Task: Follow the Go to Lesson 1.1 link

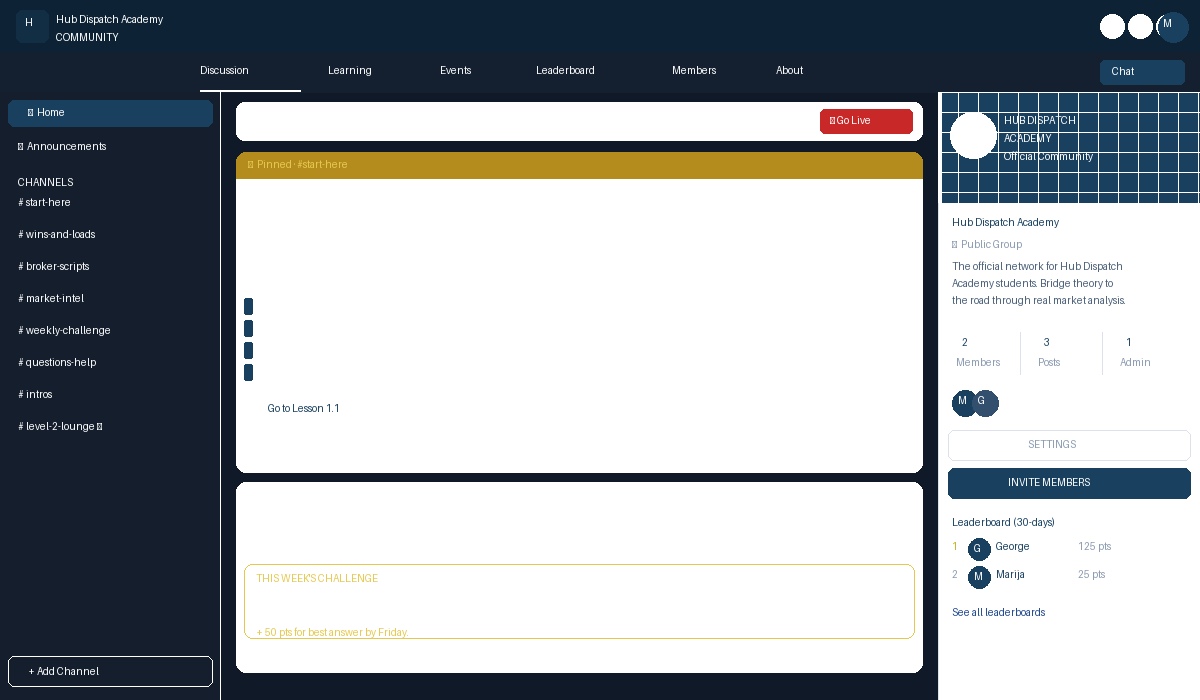Action: coord(303,409)
